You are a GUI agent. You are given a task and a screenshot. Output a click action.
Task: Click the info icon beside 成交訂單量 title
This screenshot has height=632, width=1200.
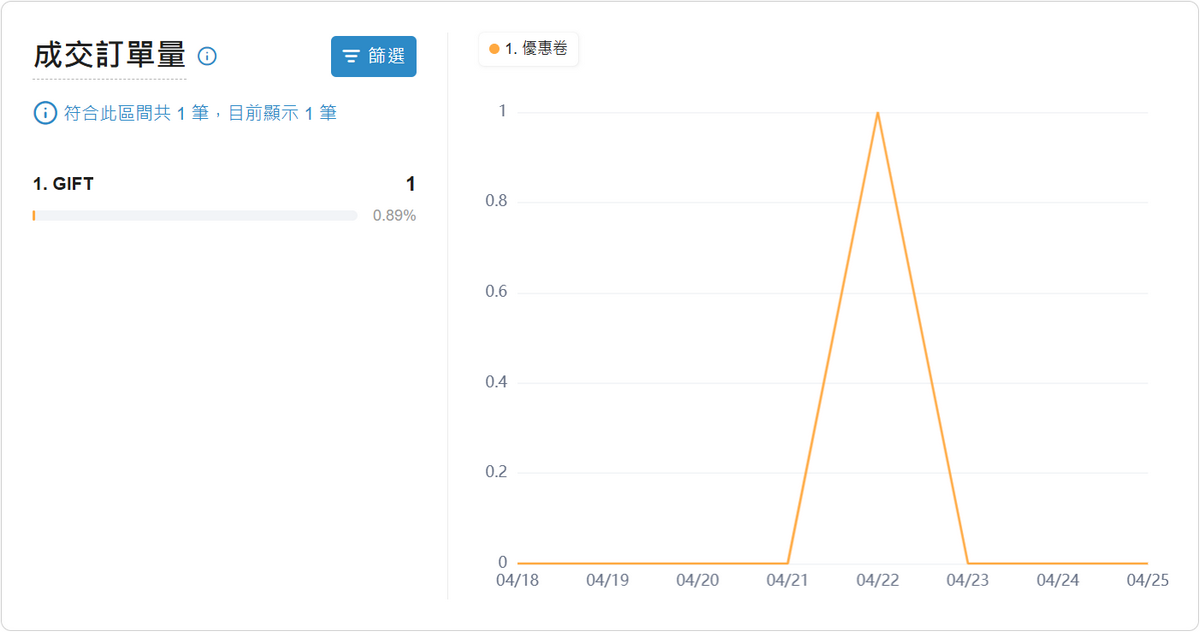tap(207, 56)
